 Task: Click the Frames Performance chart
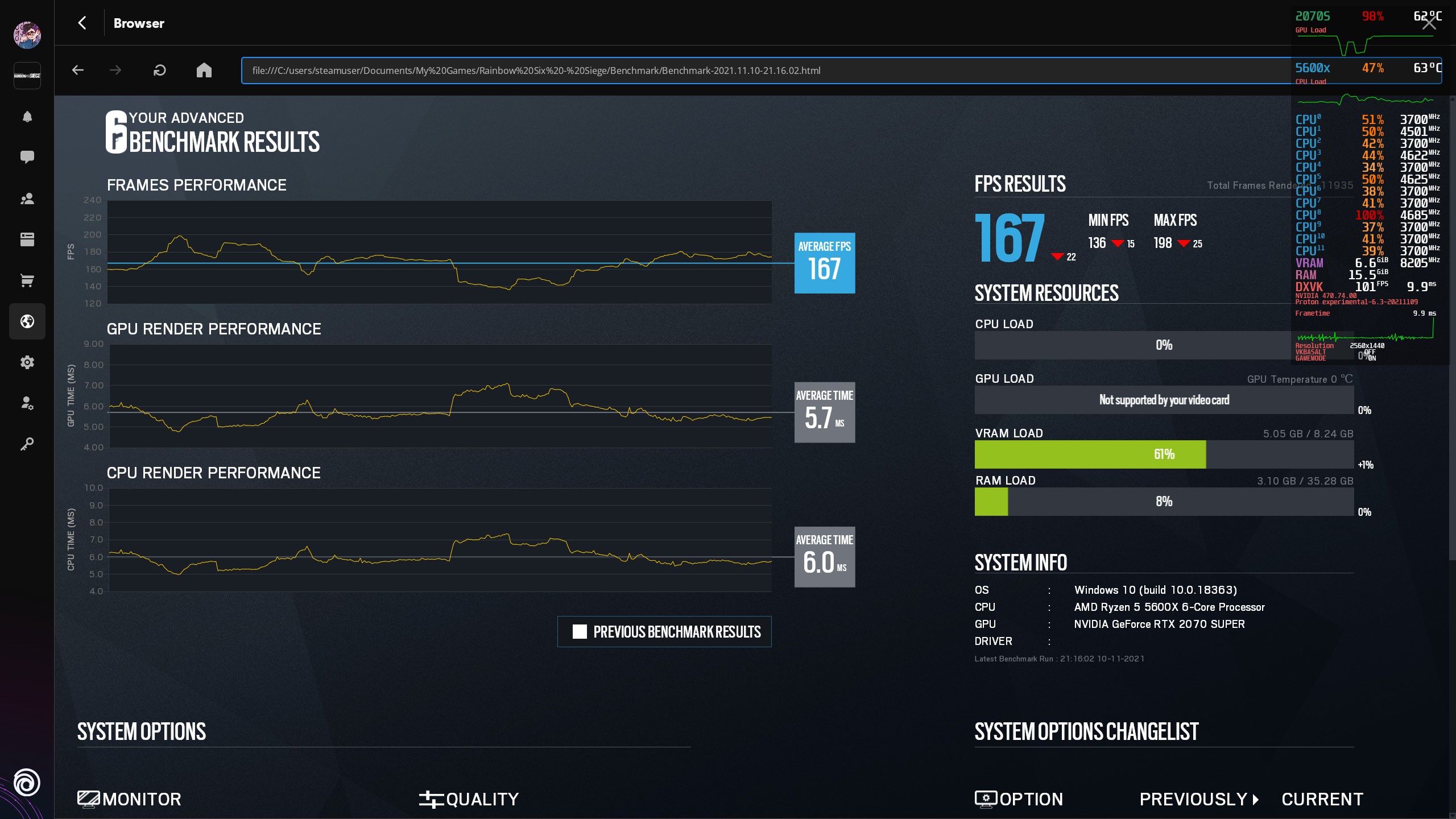click(440, 252)
